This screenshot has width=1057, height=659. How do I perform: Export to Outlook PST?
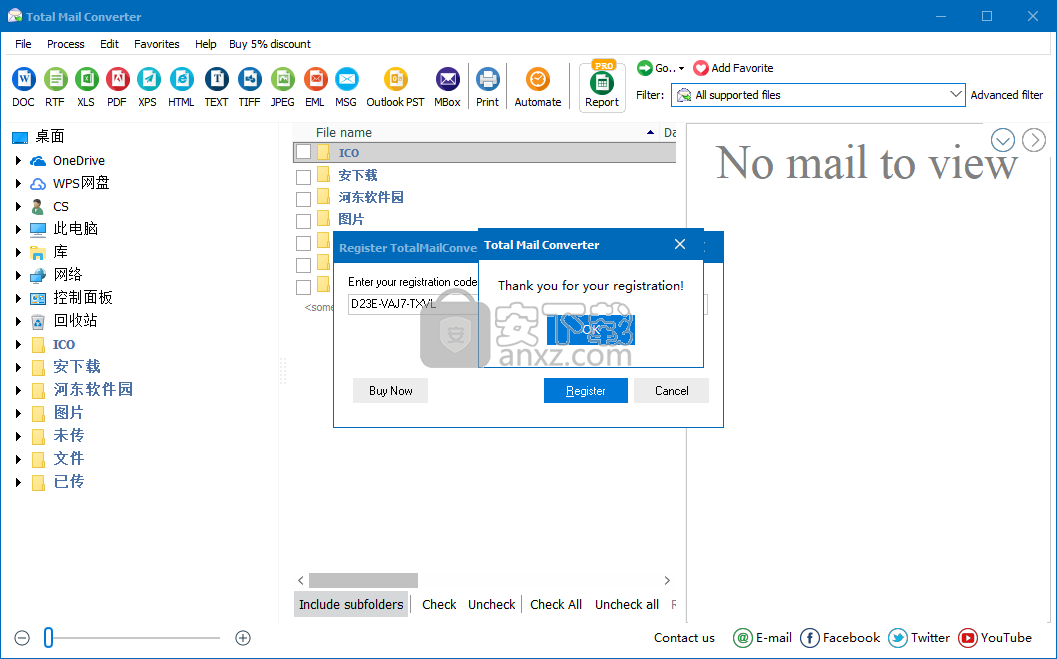tap(396, 80)
